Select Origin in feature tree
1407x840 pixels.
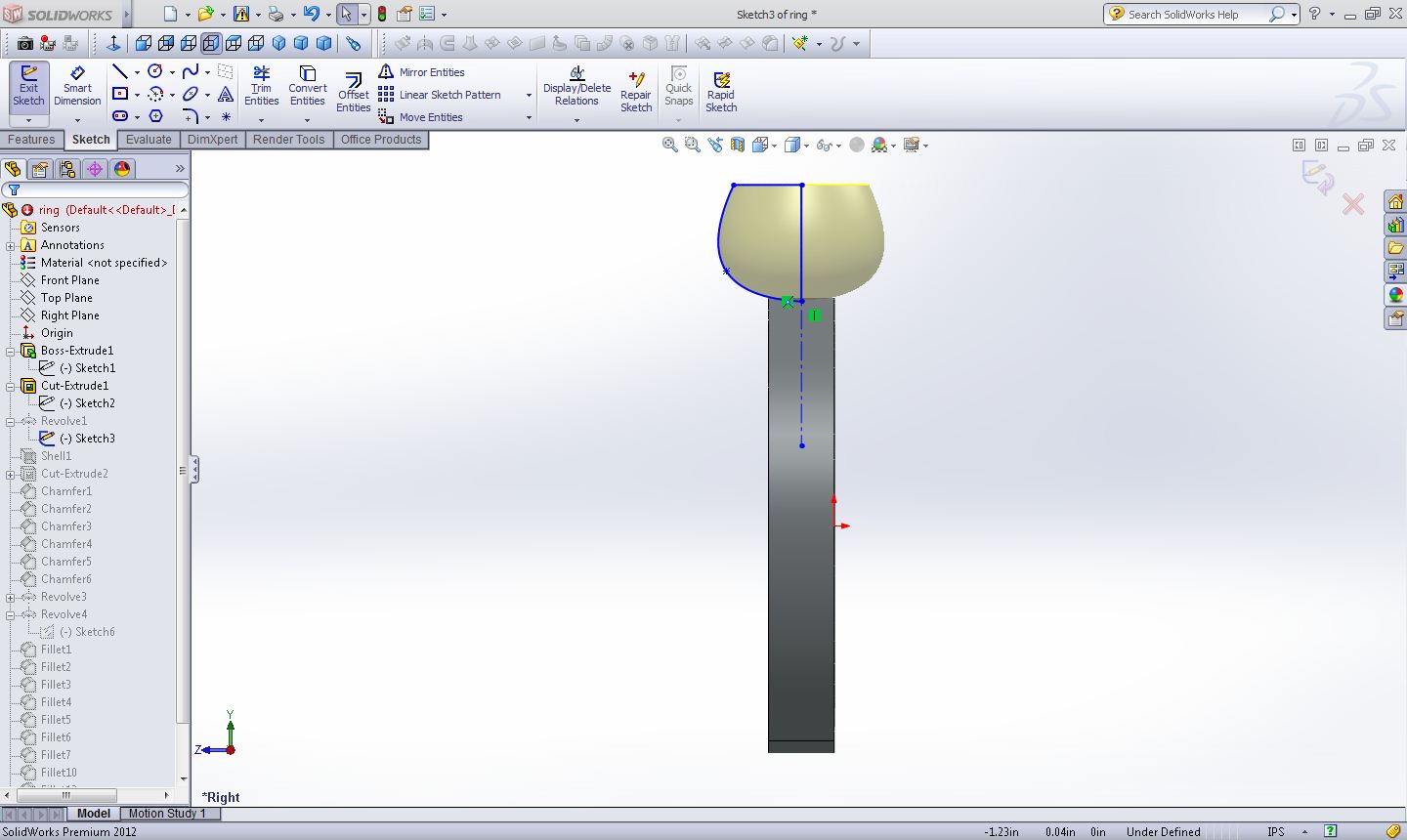(x=57, y=333)
